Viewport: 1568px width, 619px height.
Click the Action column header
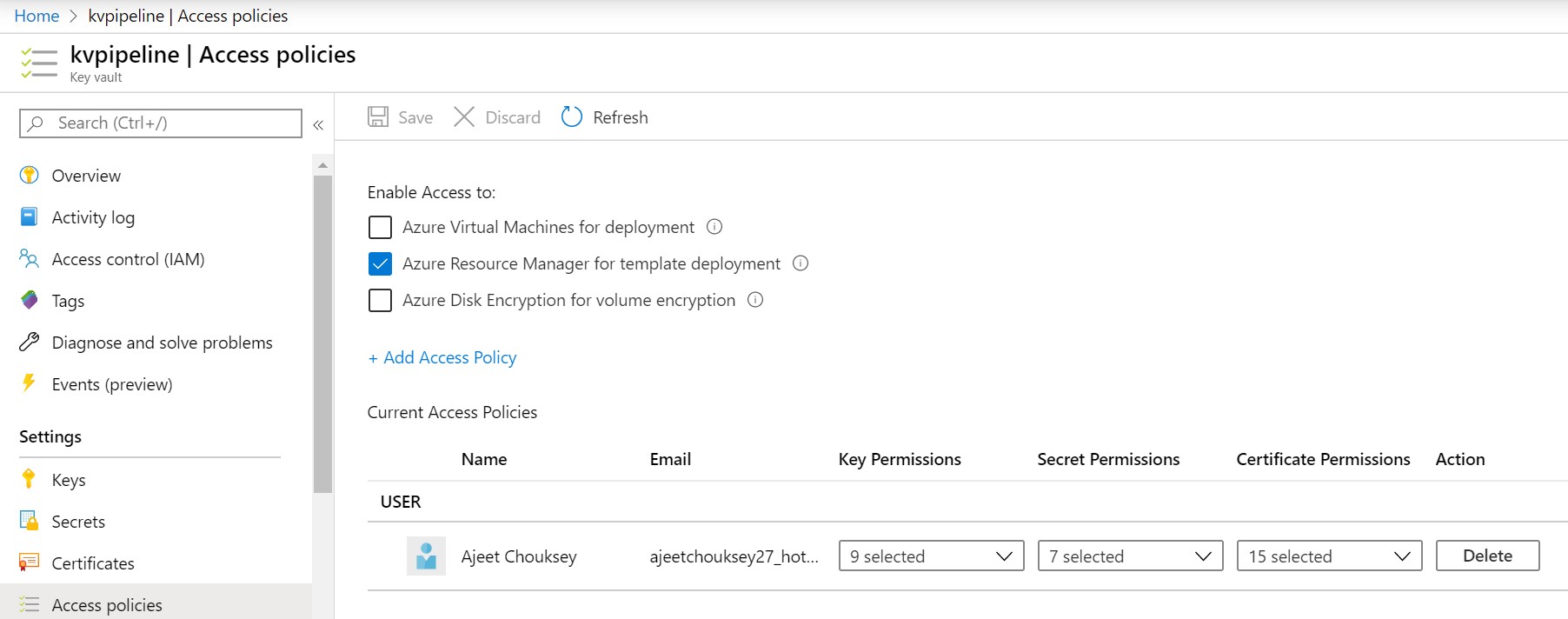[x=1460, y=459]
